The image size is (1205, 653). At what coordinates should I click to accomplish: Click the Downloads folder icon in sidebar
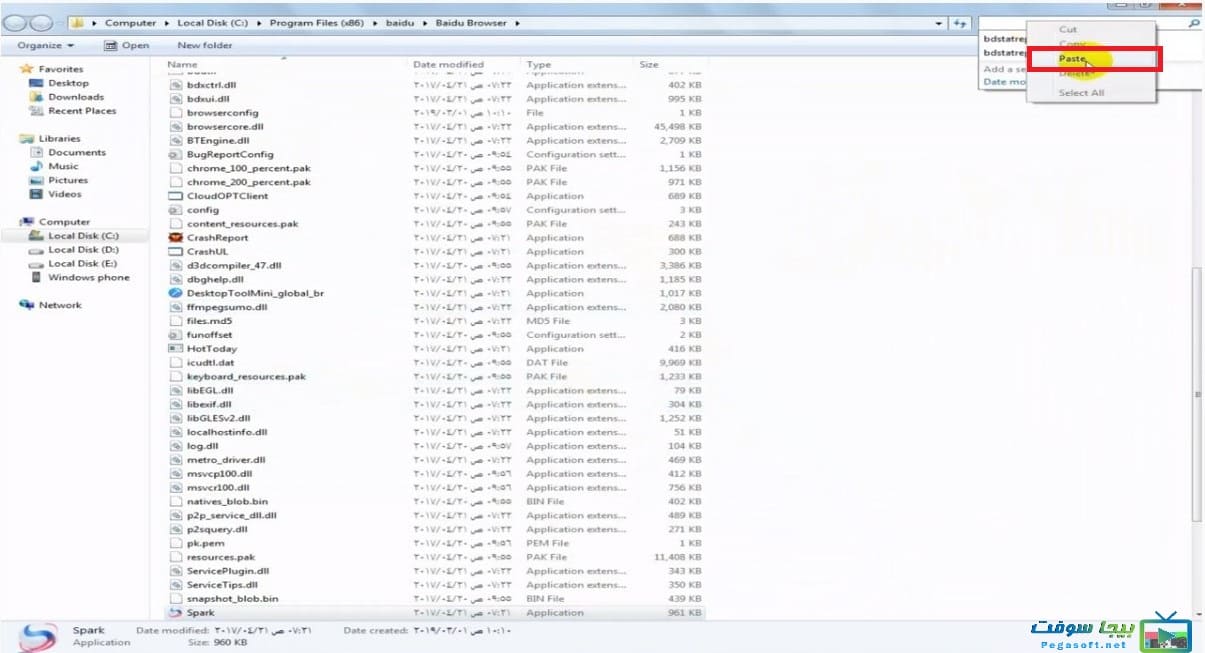[x=37, y=97]
